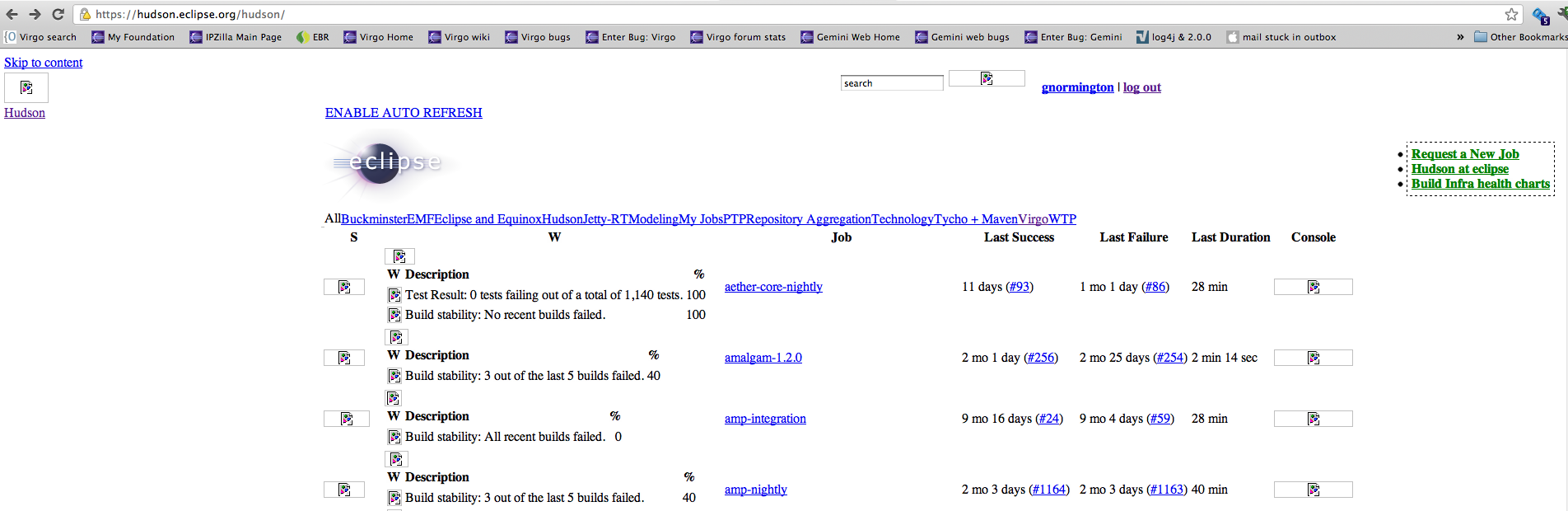
Task: Switch to the EMF view tab
Action: [420, 219]
